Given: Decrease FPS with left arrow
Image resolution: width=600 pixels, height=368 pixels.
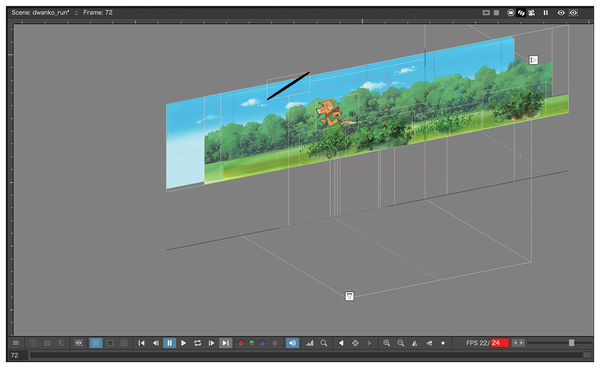Looking at the screenshot, I should (515, 343).
